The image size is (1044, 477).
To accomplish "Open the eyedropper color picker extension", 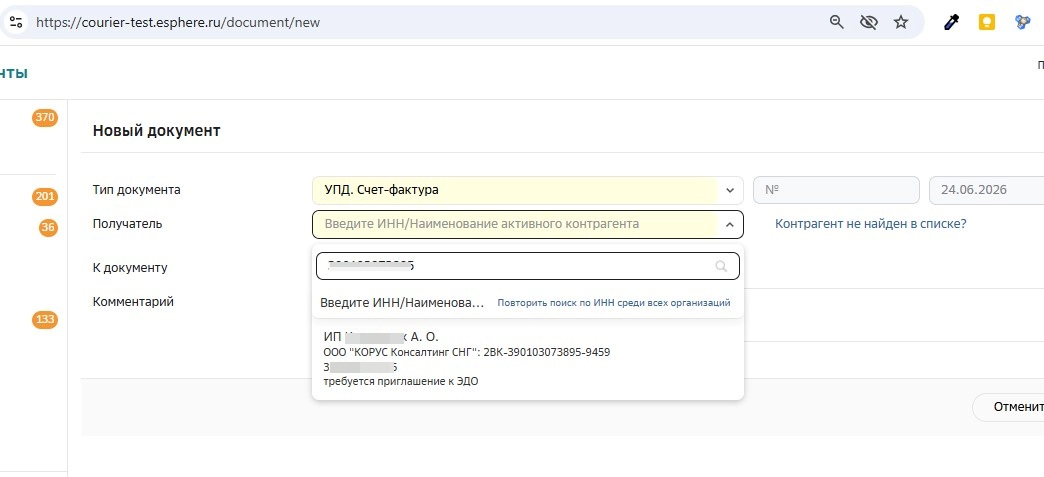I will click(952, 22).
